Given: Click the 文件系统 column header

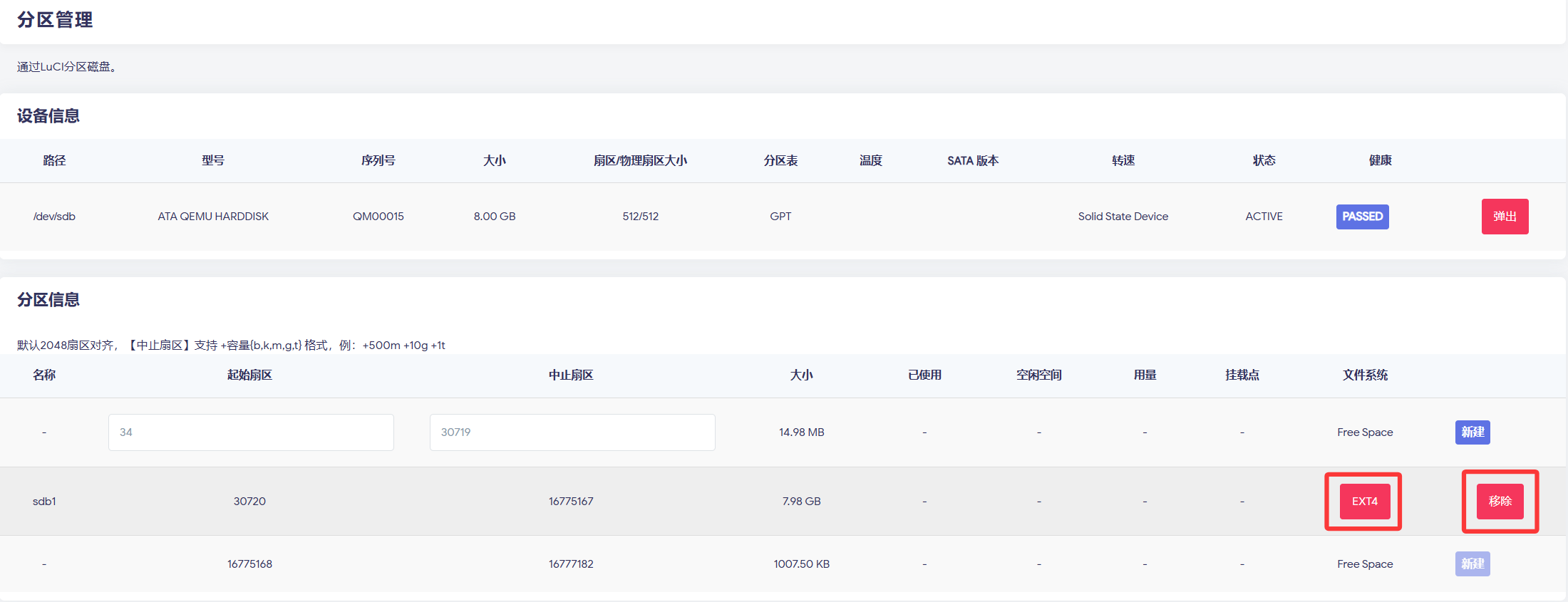Looking at the screenshot, I should (1365, 375).
